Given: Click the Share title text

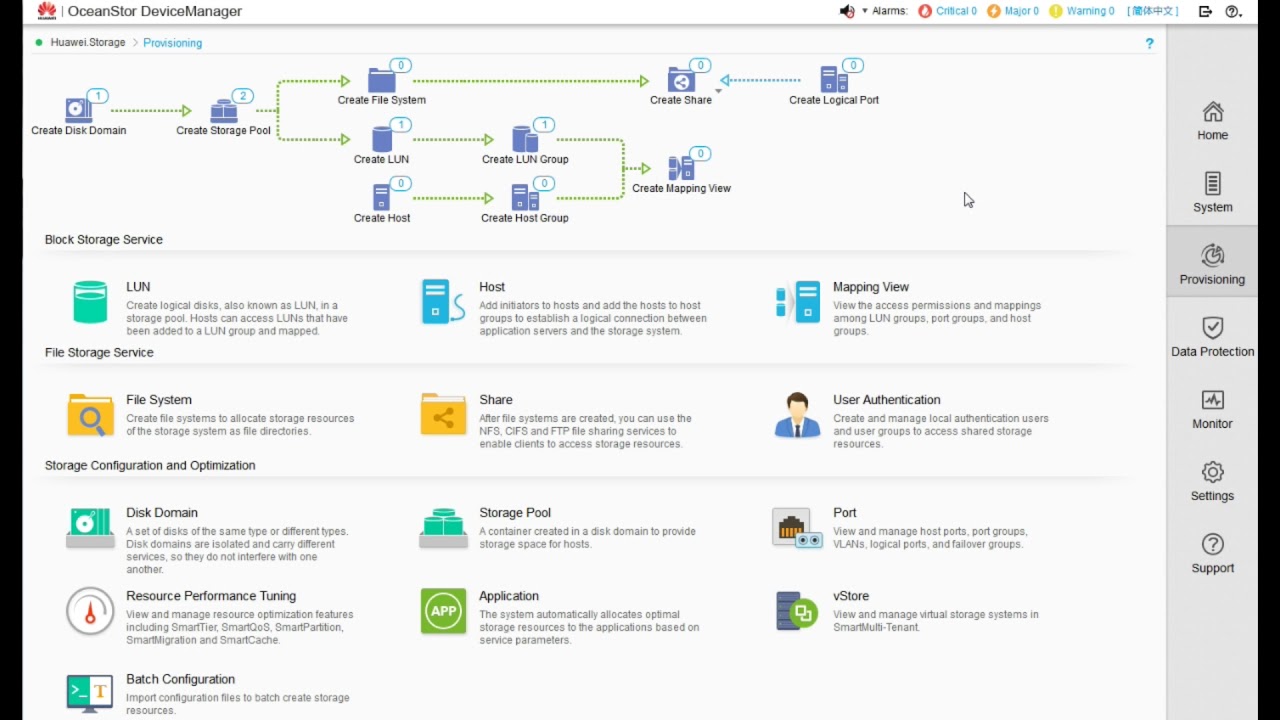Looking at the screenshot, I should (496, 400).
